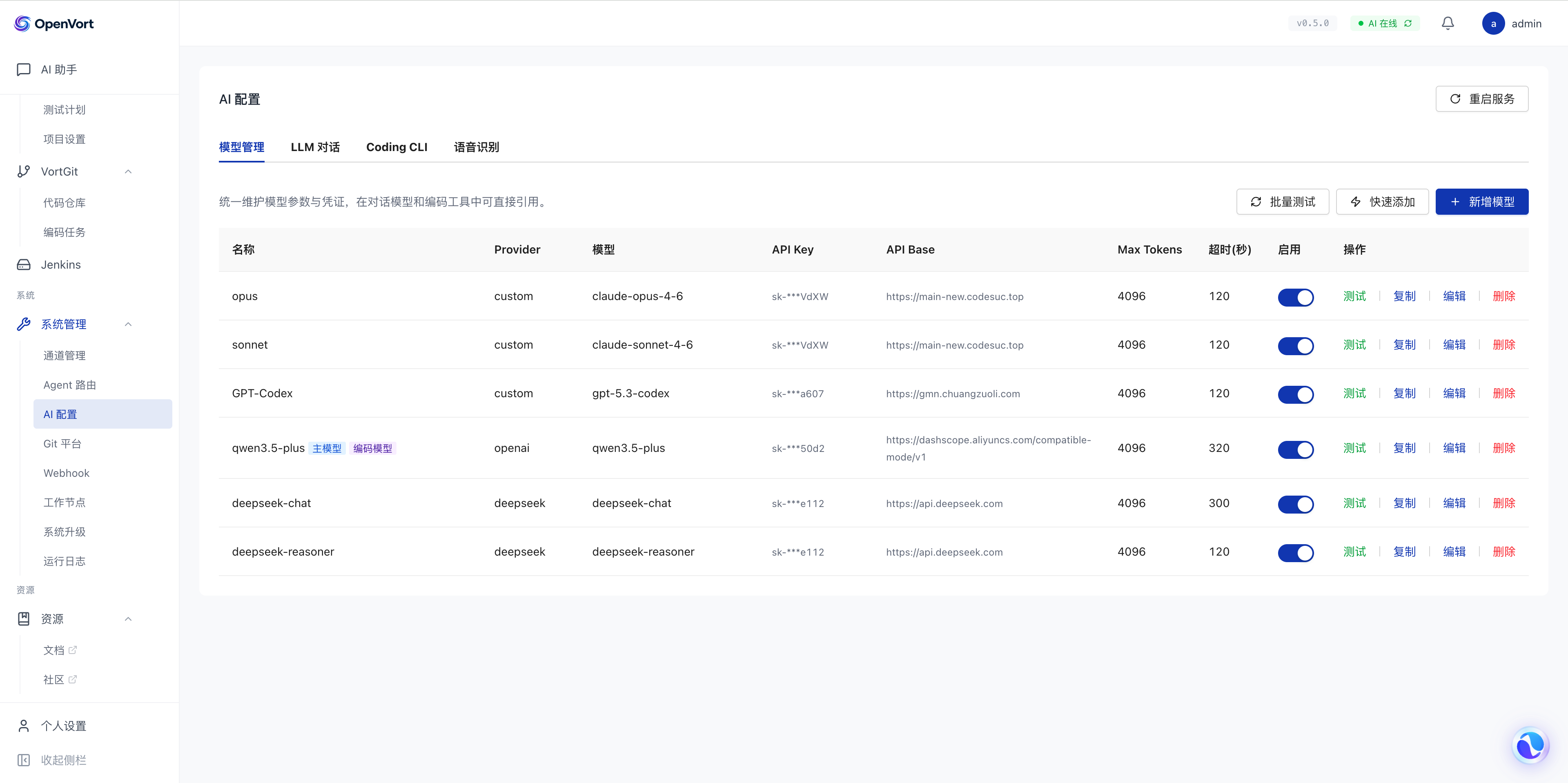This screenshot has height=783, width=1568.
Task: Click the 编码模型 tag on qwen3.5-plus
Action: point(372,448)
